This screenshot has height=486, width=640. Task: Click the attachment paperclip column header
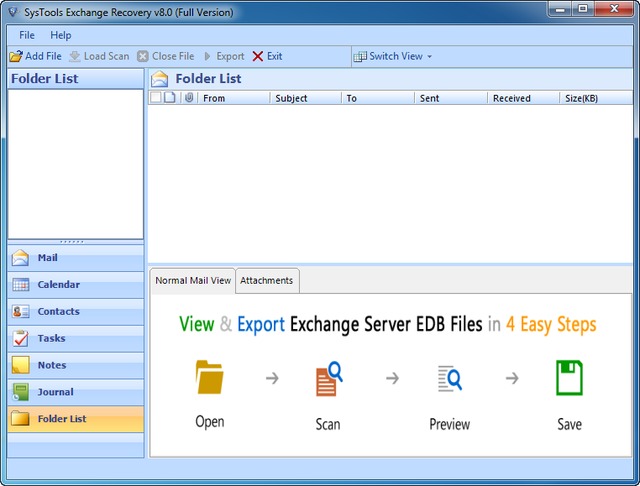pos(189,98)
